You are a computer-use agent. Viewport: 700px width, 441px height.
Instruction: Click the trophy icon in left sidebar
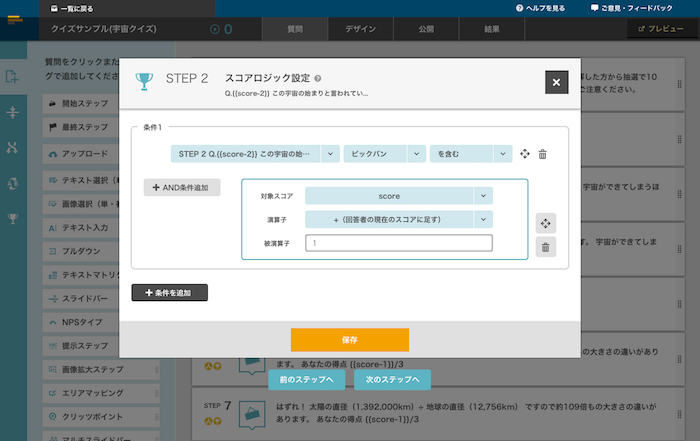13,217
